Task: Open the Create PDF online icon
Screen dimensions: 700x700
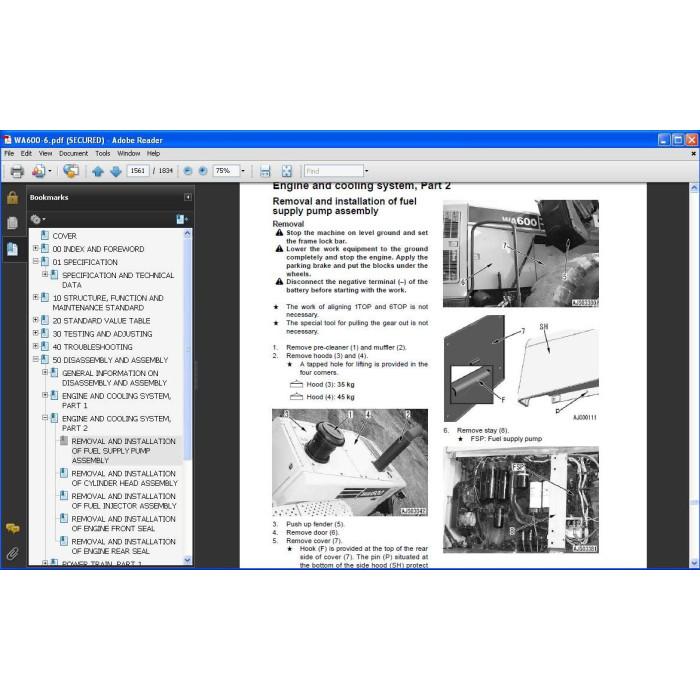Action: click(39, 171)
